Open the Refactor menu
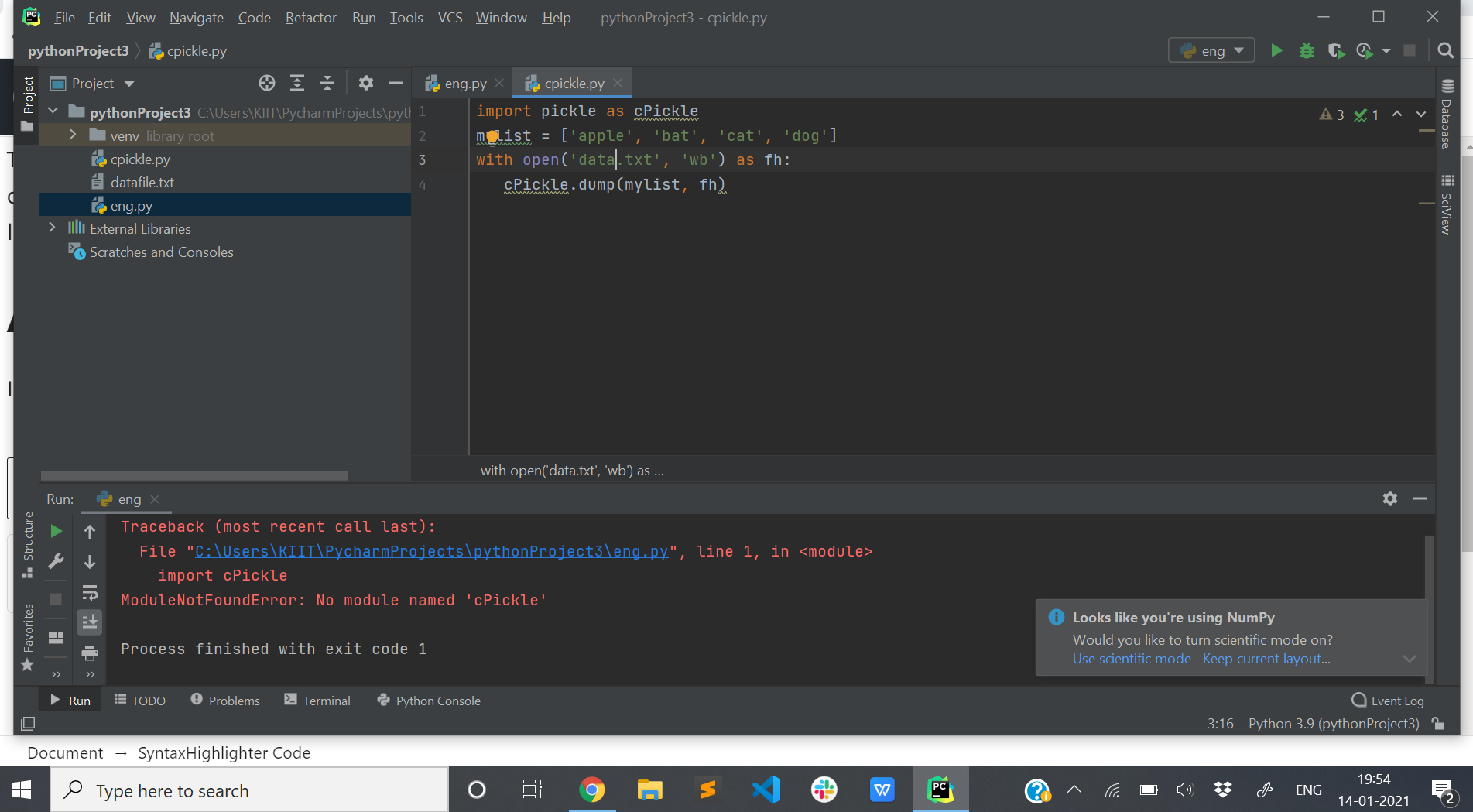This screenshot has height=812, width=1473. pyautogui.click(x=310, y=17)
